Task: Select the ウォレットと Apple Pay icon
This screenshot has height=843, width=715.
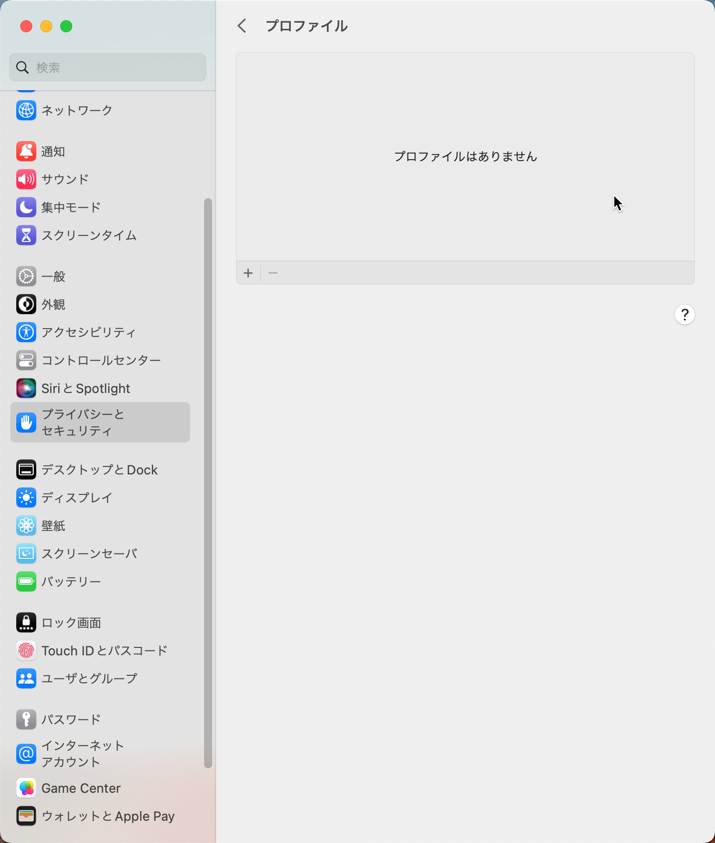Action: [x=26, y=816]
